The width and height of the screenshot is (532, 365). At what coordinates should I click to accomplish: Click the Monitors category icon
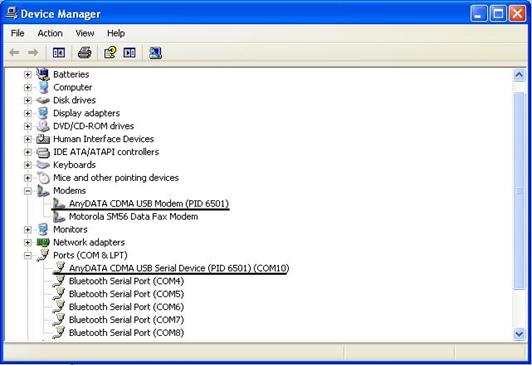[x=43, y=229]
